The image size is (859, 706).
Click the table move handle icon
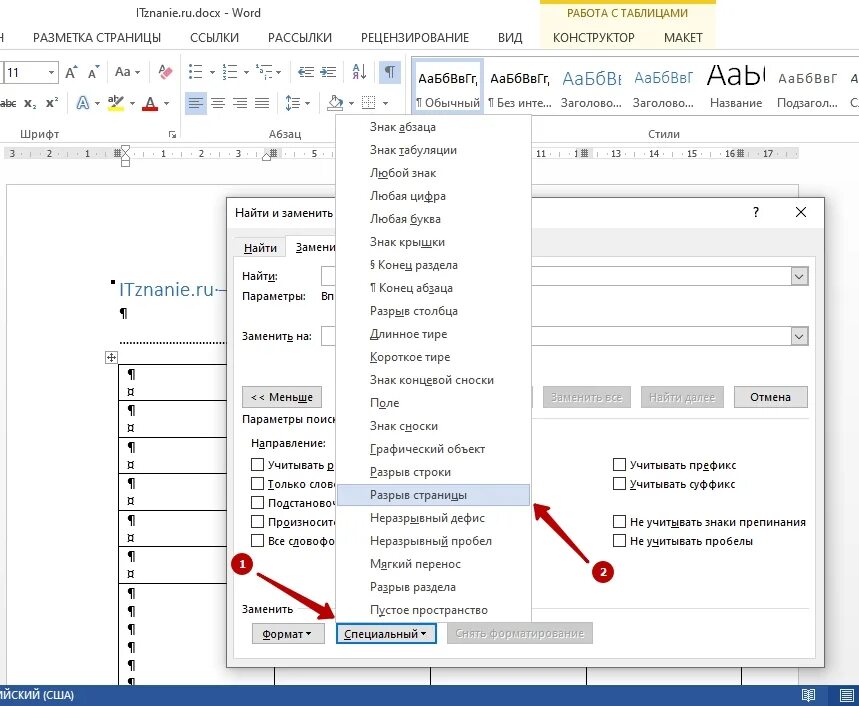(x=111, y=358)
